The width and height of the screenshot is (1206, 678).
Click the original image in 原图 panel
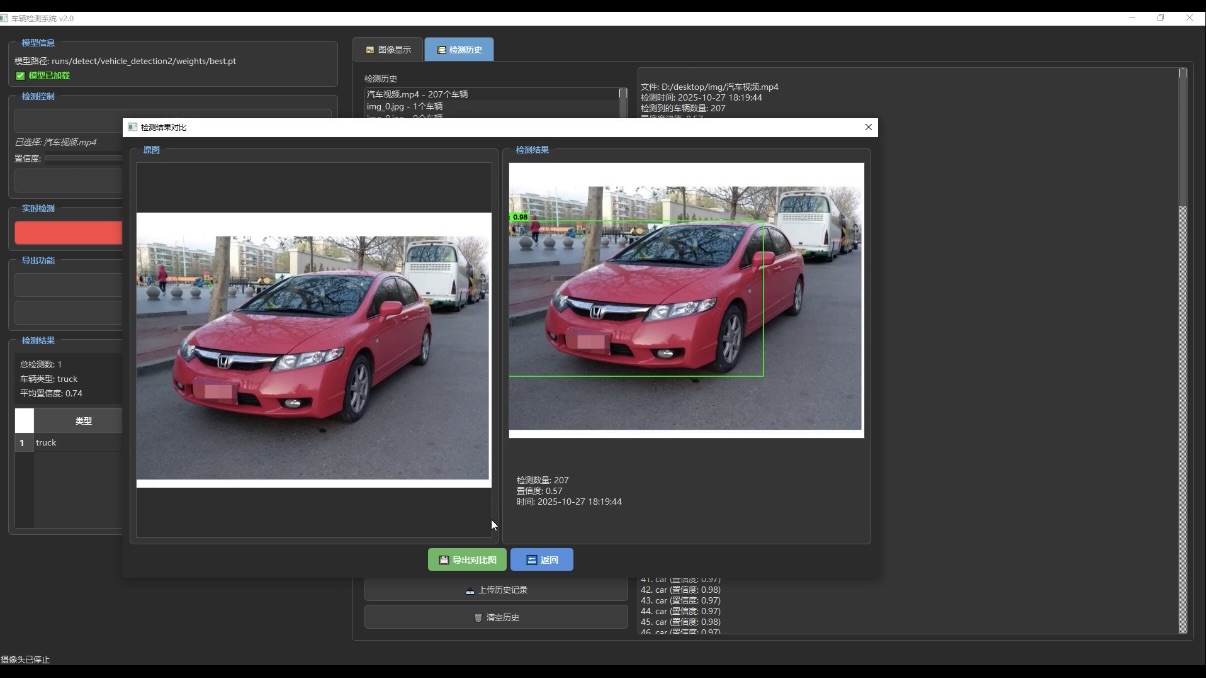coord(314,350)
